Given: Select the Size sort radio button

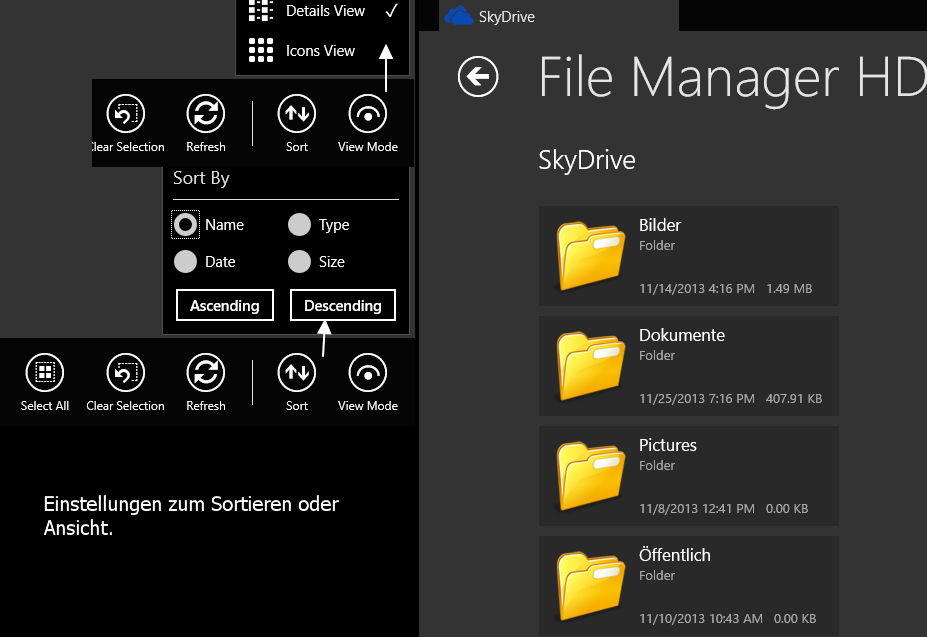Looking at the screenshot, I should pos(299,261).
